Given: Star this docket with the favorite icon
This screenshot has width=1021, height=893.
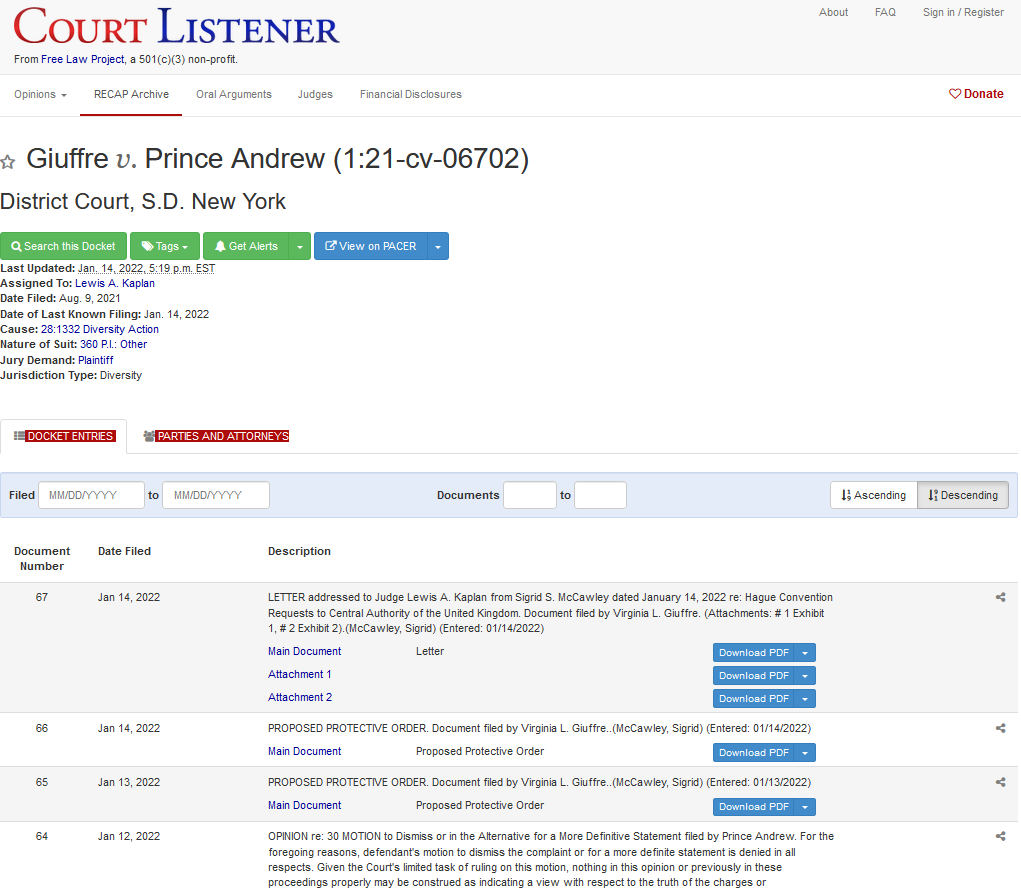Looking at the screenshot, I should coord(8,162).
